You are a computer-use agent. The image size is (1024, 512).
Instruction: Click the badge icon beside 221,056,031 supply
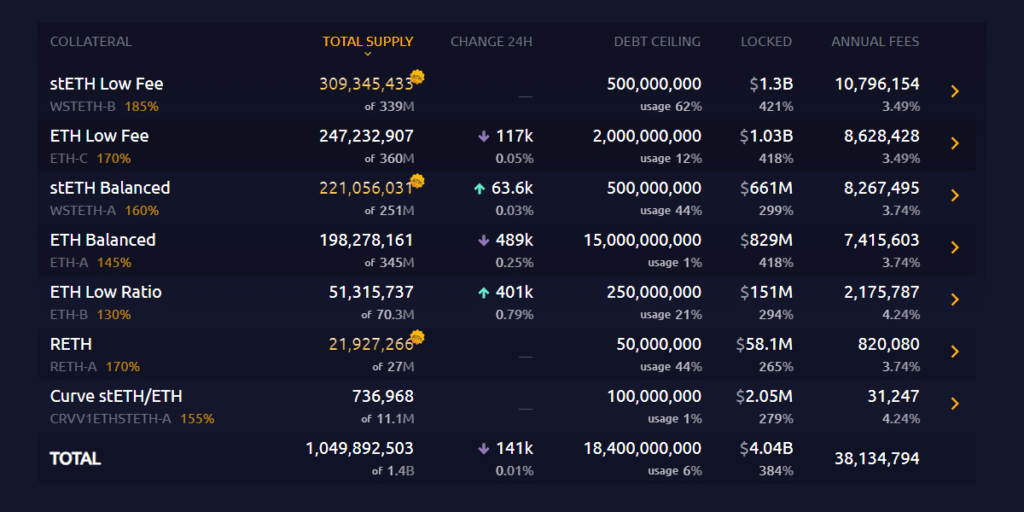pos(417,181)
